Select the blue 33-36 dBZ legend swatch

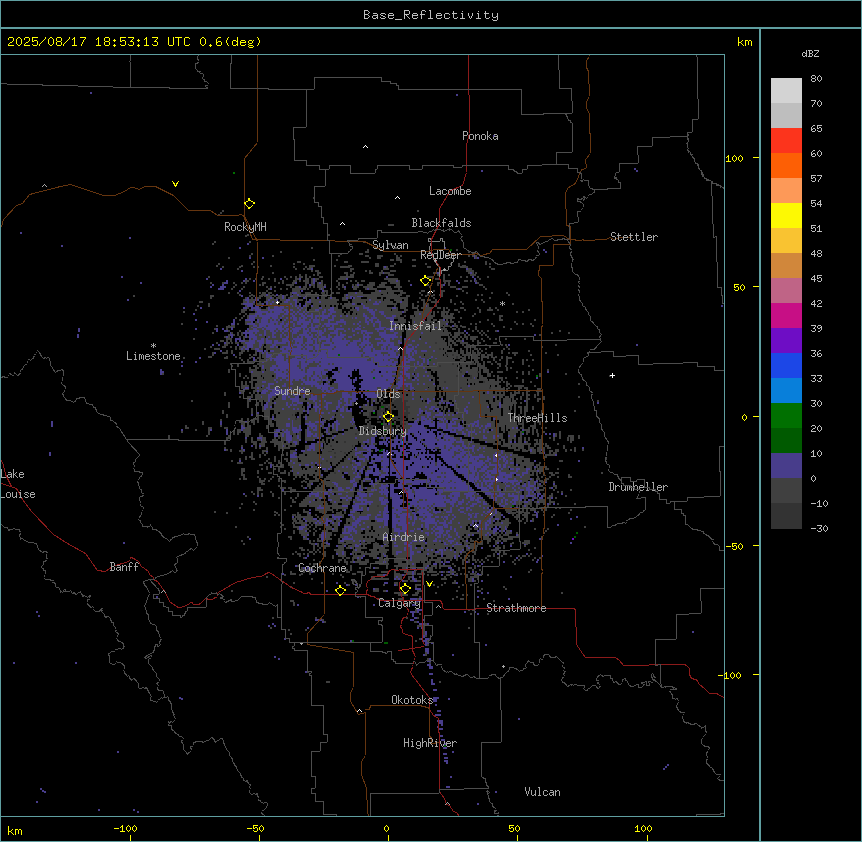(786, 365)
